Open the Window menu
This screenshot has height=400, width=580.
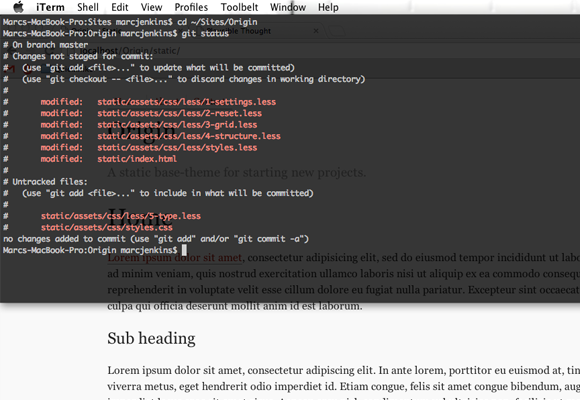point(288,7)
